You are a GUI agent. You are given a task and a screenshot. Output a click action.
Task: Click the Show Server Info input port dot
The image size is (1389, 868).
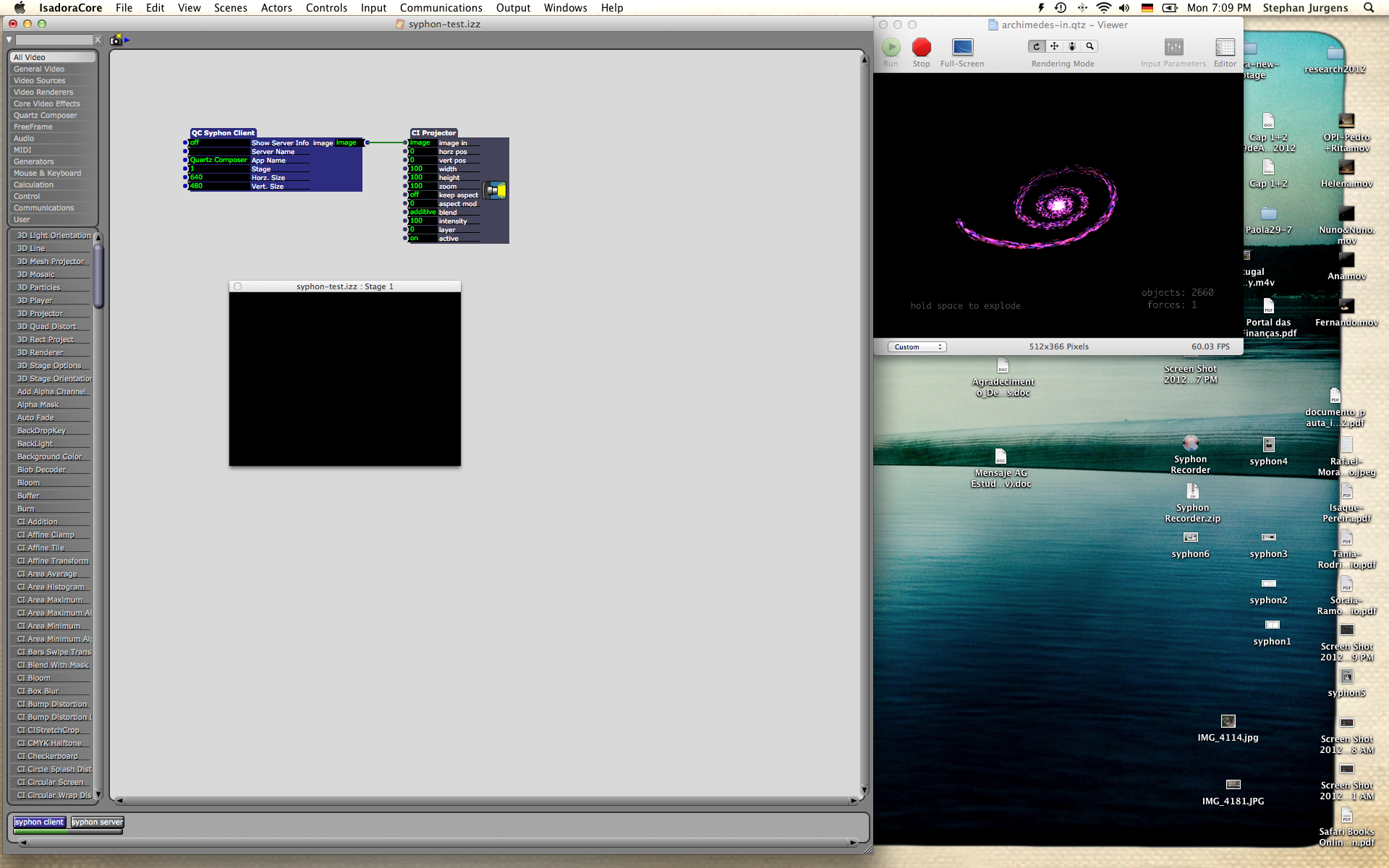point(186,142)
